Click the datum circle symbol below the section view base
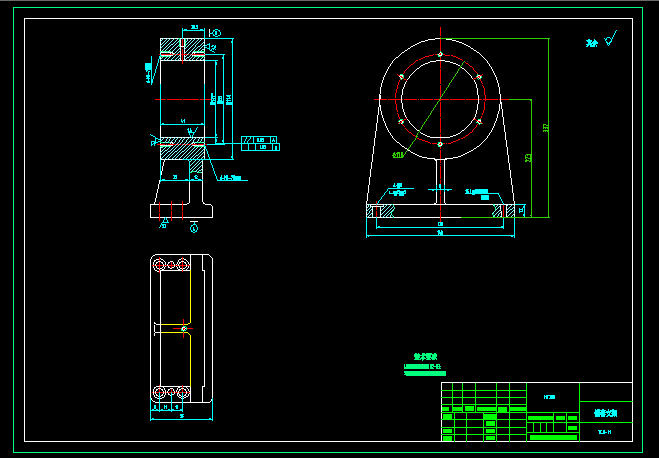 point(194,228)
